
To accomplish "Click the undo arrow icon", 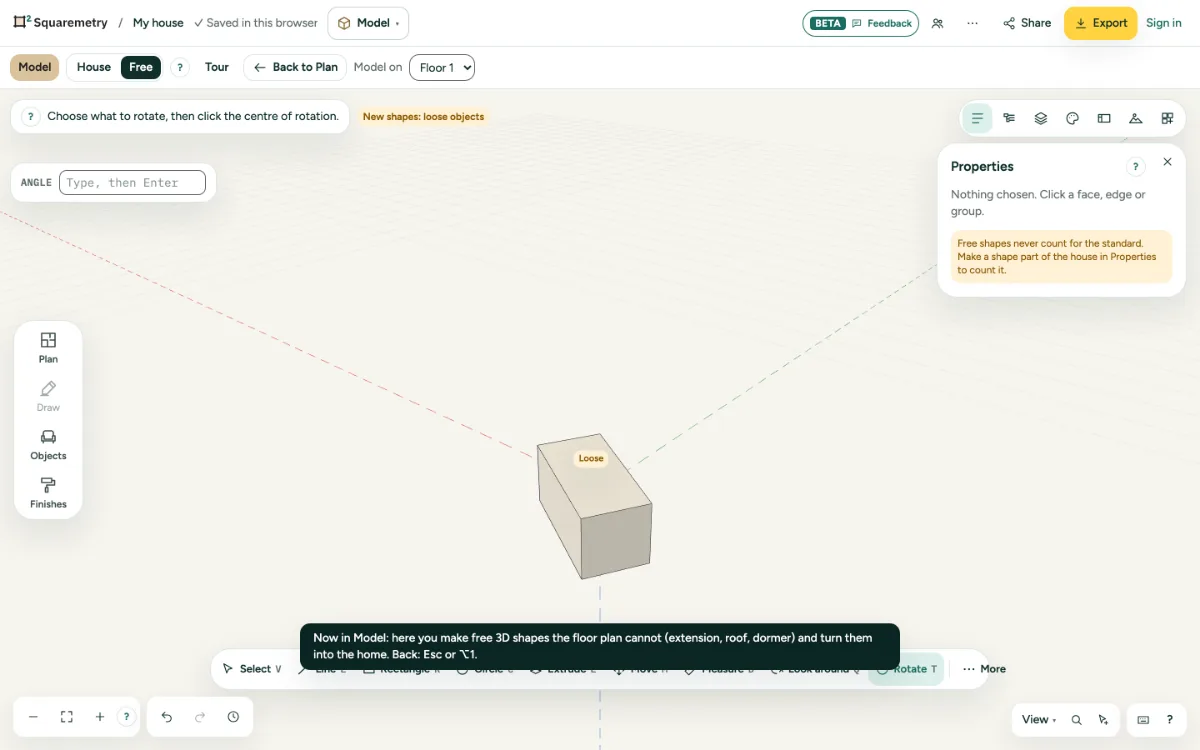I will point(167,717).
